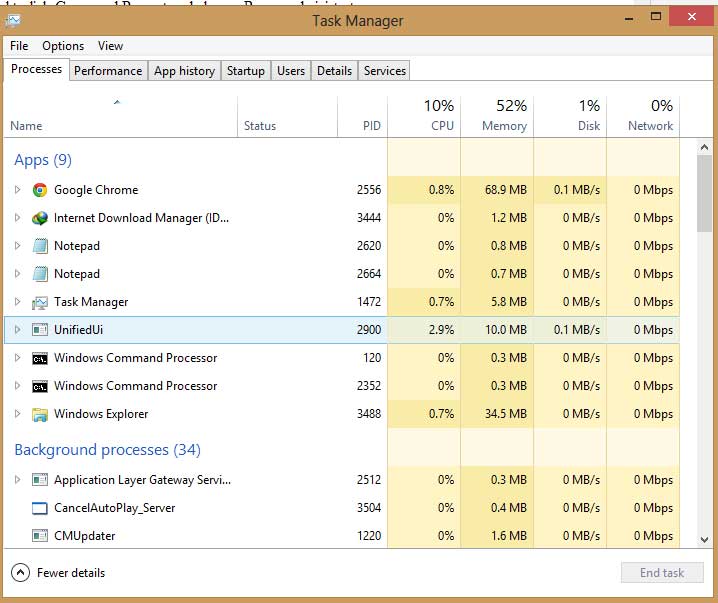The height and width of the screenshot is (603, 718).
Task: Sort by the PID column header
Action: 363,117
